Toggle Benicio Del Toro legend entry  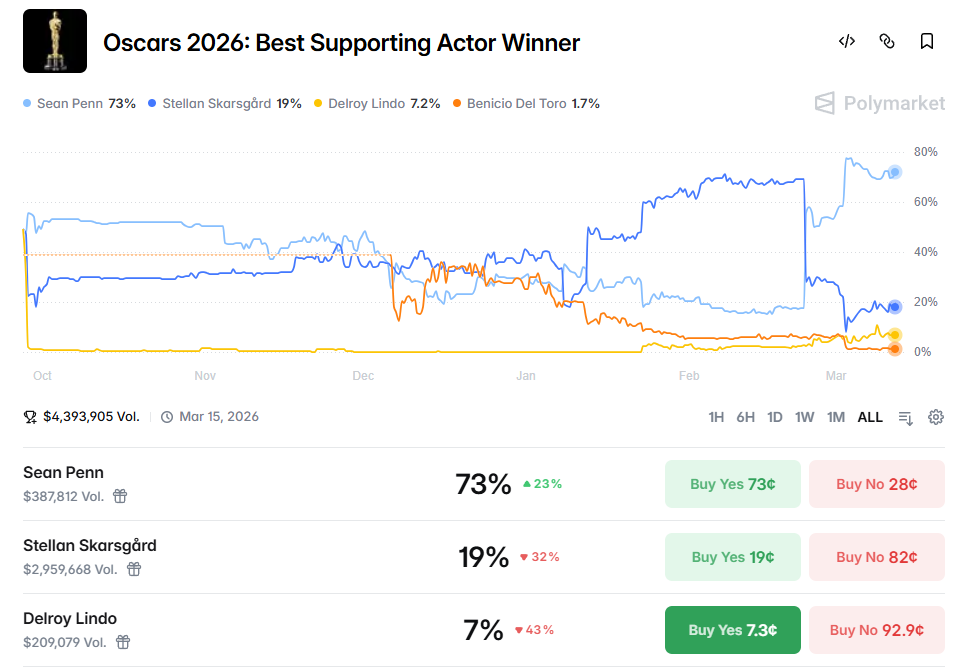[526, 103]
